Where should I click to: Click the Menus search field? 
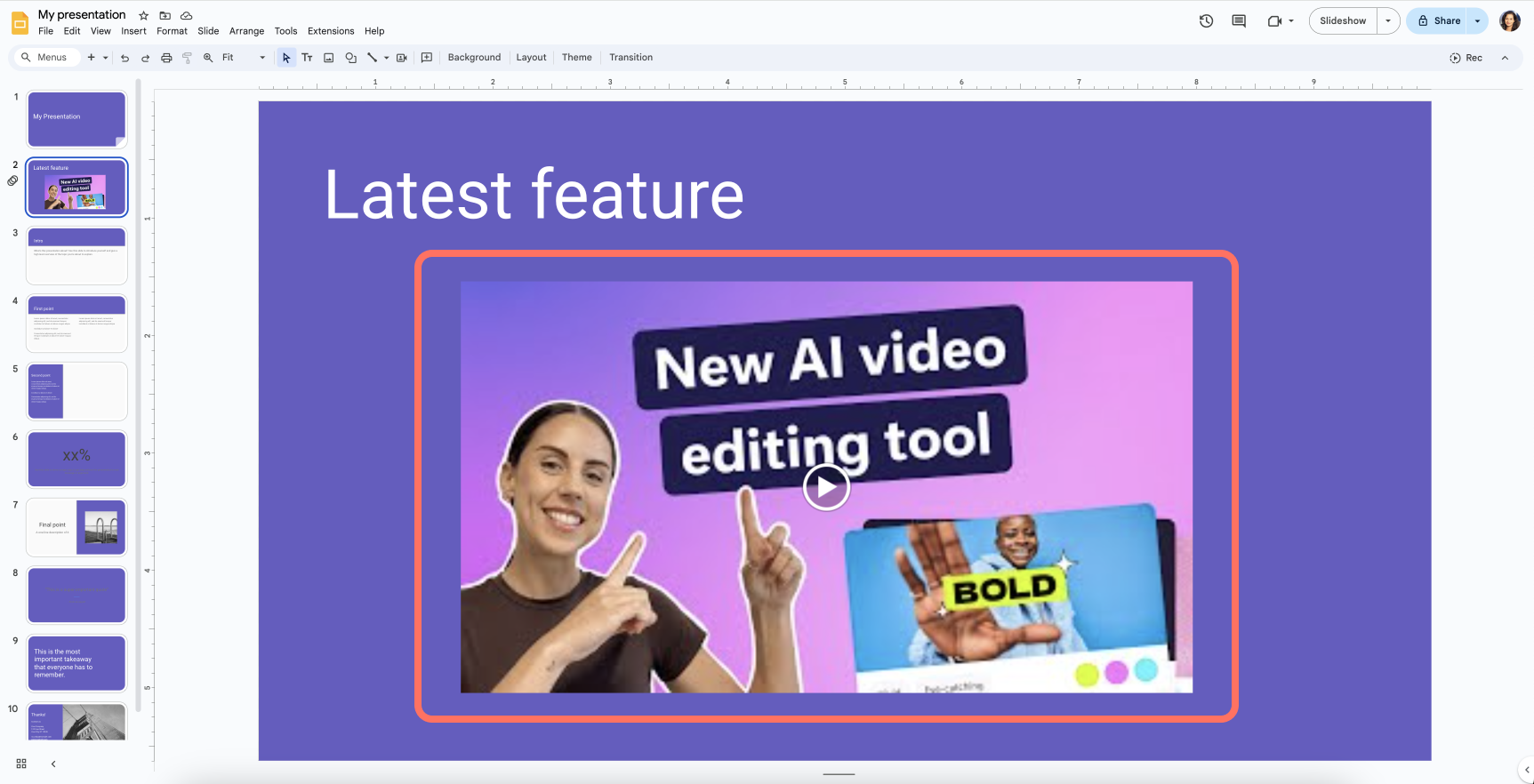46,57
